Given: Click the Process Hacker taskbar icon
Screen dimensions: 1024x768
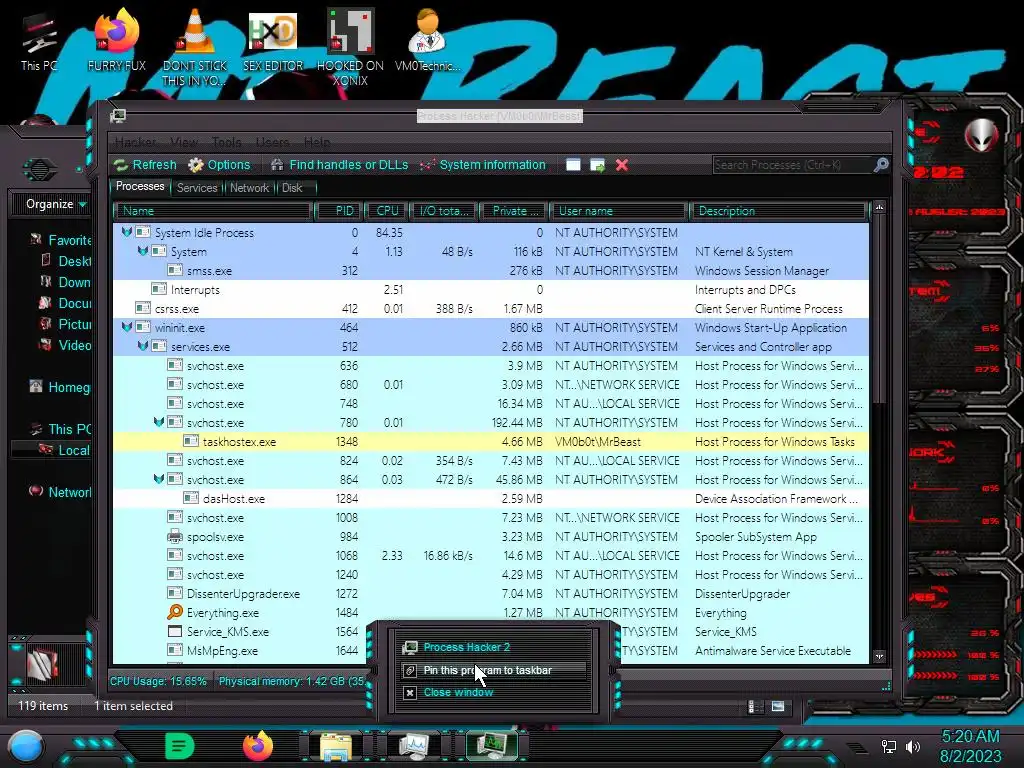Looking at the screenshot, I should pyautogui.click(x=492, y=746).
